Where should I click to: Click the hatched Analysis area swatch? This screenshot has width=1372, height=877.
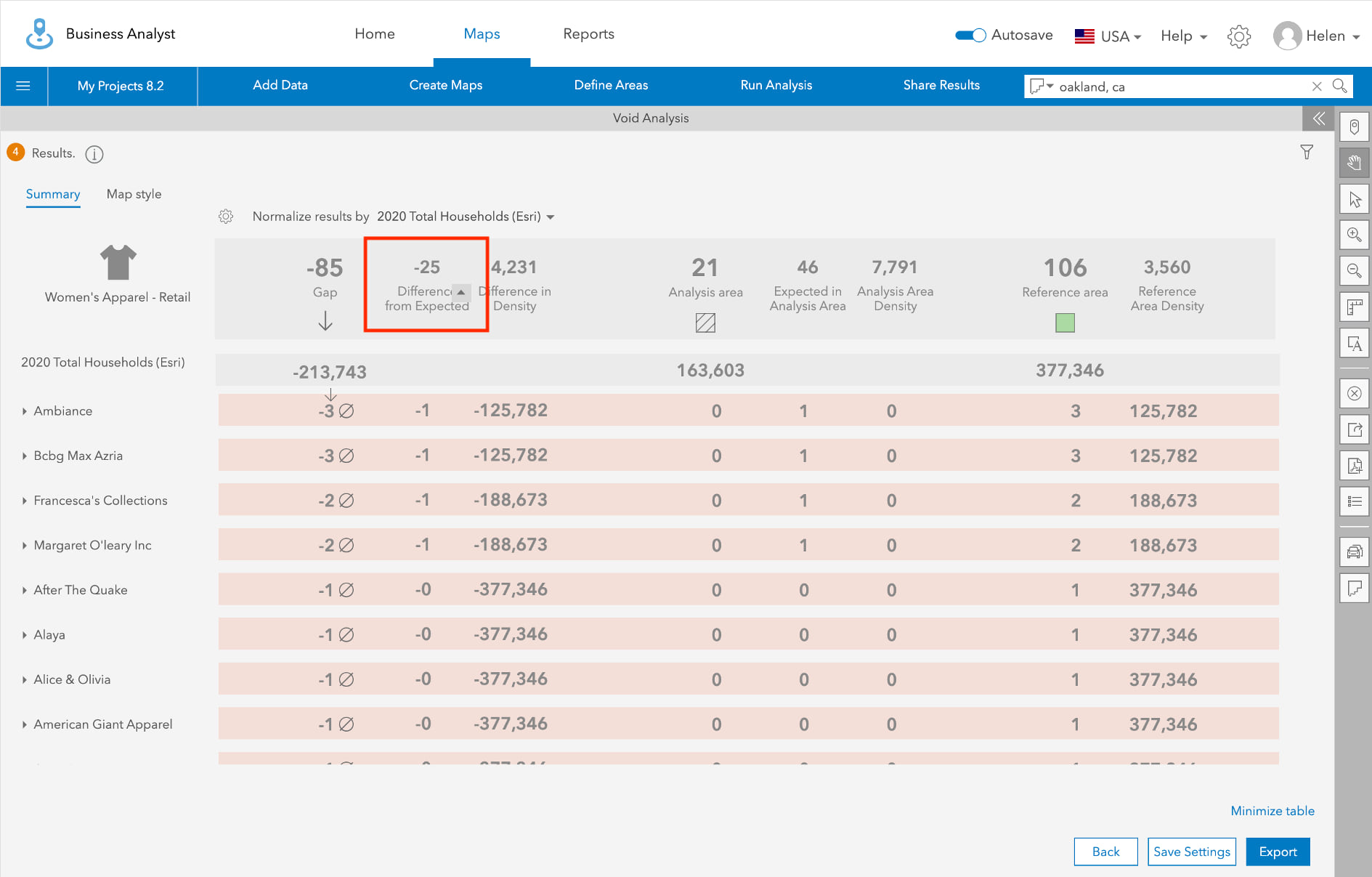pos(705,323)
